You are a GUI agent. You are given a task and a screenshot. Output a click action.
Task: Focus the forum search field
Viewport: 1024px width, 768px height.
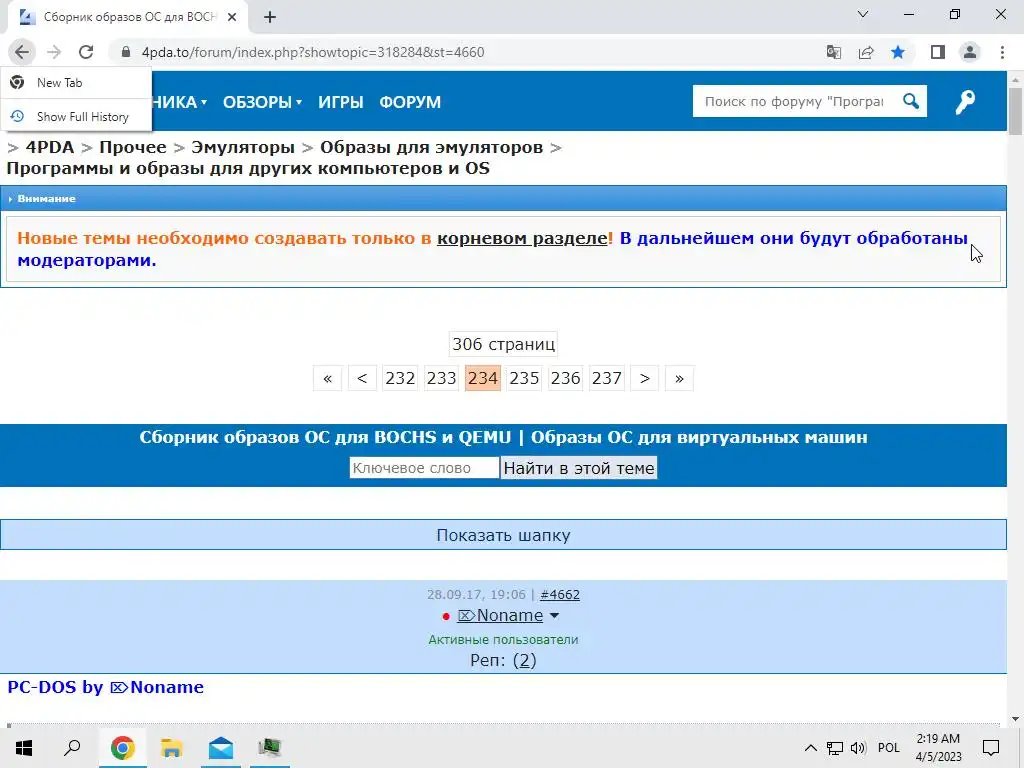[x=794, y=101]
